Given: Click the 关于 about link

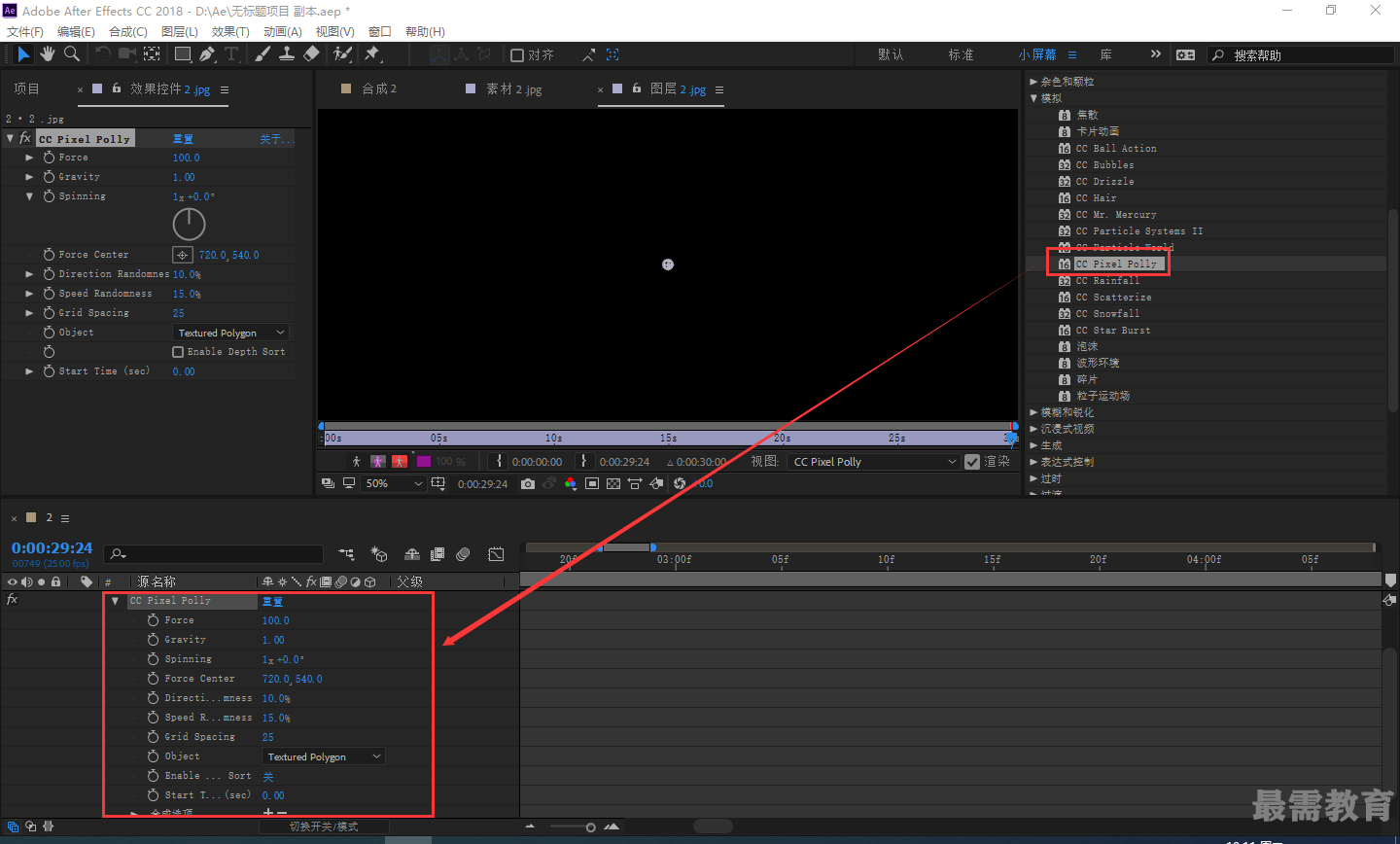Looking at the screenshot, I should pos(276,139).
